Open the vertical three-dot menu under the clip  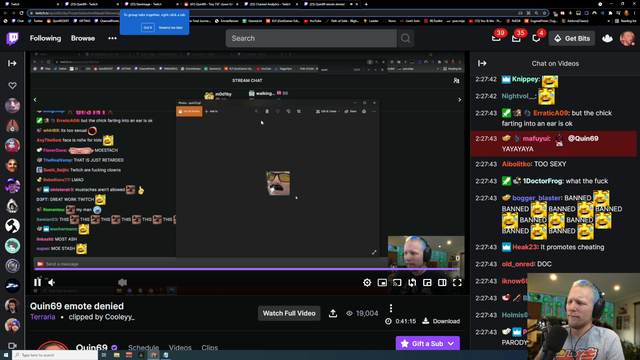click(x=391, y=308)
